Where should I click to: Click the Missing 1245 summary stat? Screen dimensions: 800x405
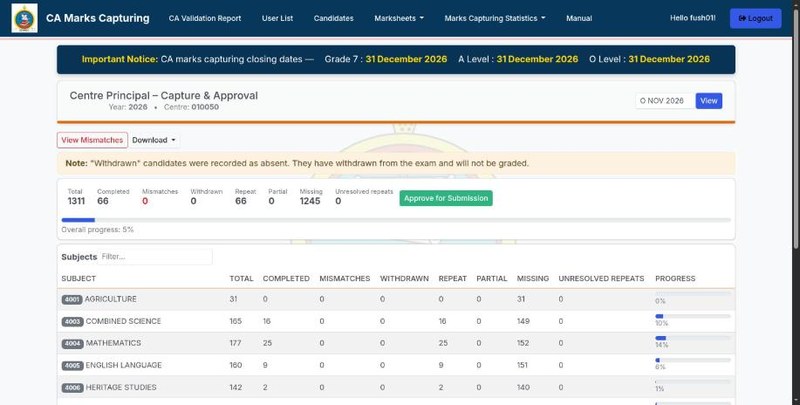pos(310,197)
